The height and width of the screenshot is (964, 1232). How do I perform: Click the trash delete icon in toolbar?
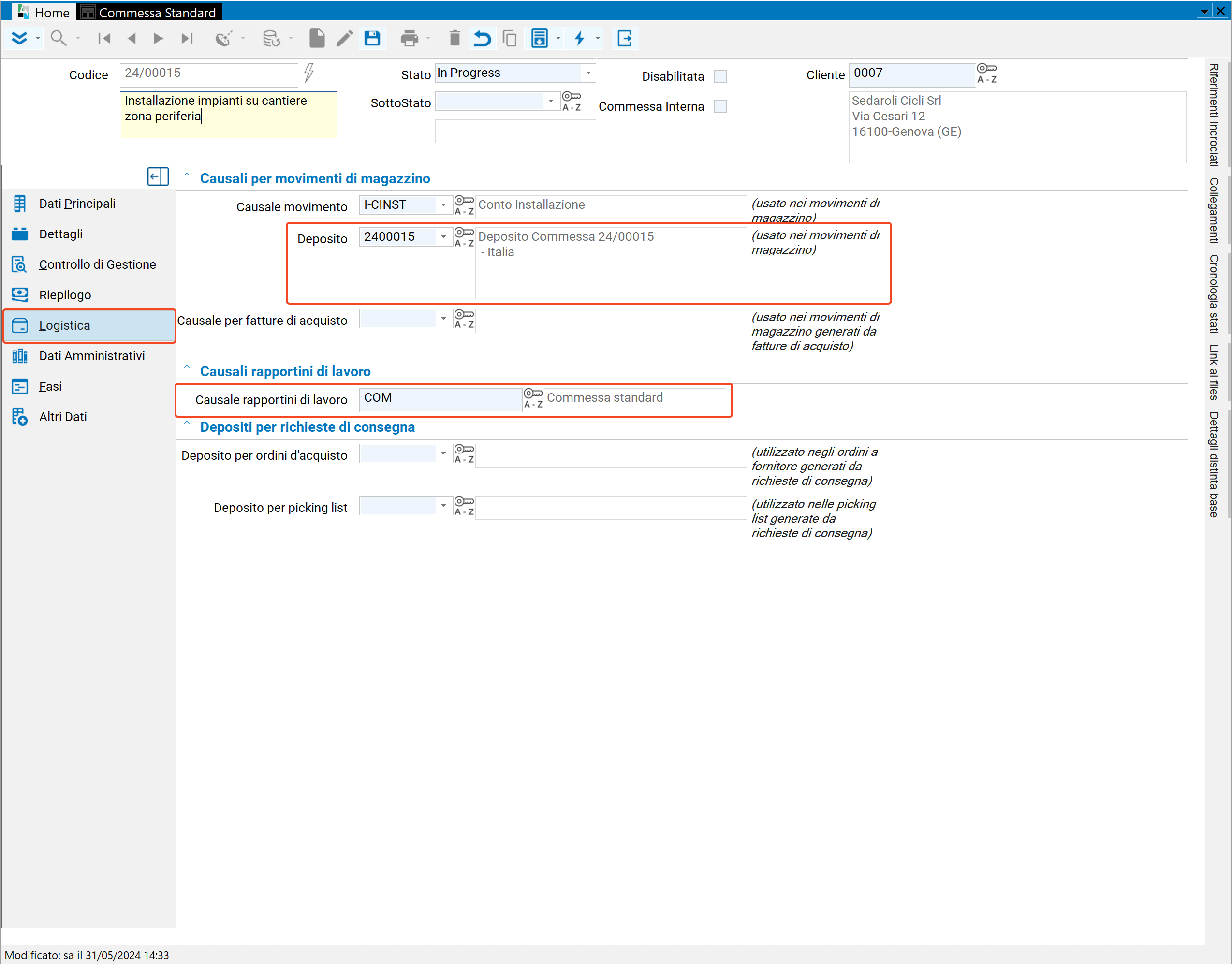(x=455, y=38)
